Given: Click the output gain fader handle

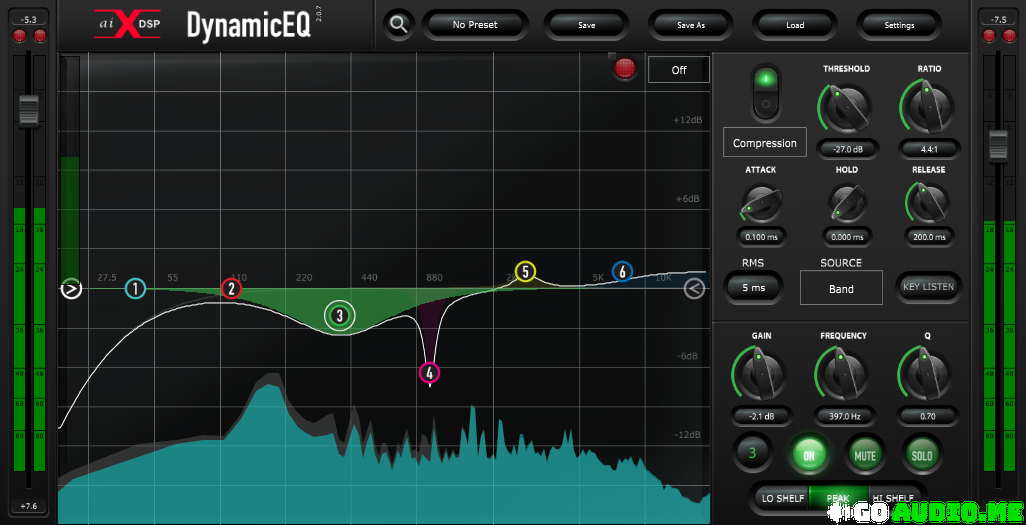Looking at the screenshot, I should tap(999, 145).
